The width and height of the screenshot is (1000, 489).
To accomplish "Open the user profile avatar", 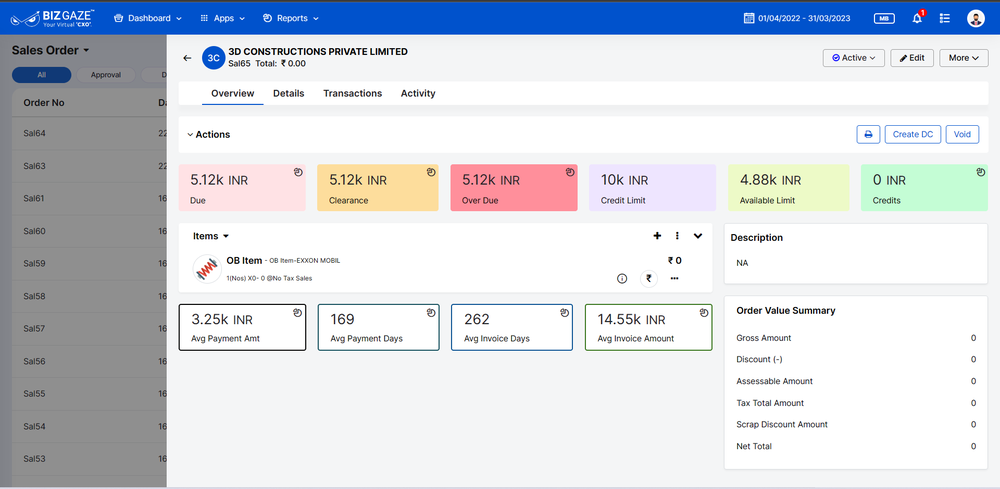I will tap(975, 18).
